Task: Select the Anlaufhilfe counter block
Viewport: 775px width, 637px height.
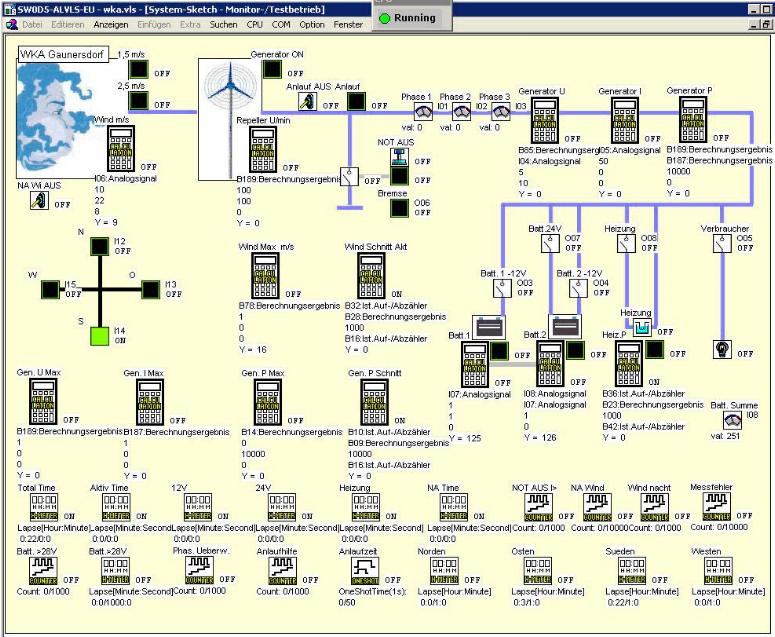Action: [283, 571]
